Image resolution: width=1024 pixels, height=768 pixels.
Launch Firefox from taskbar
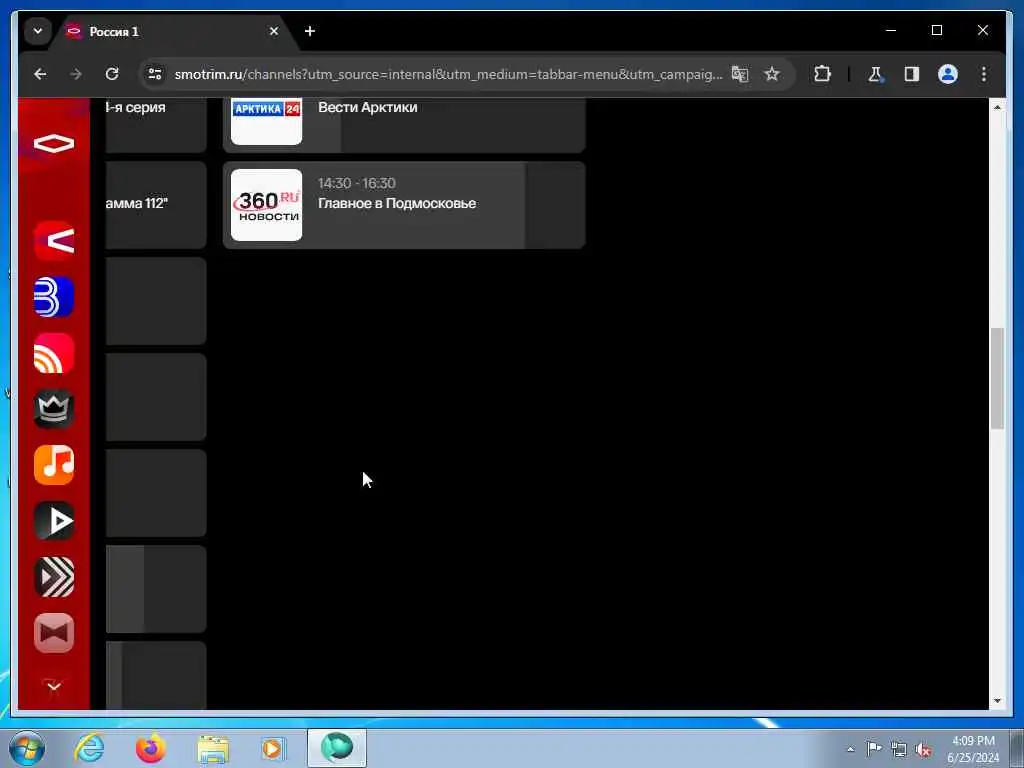pyautogui.click(x=151, y=748)
